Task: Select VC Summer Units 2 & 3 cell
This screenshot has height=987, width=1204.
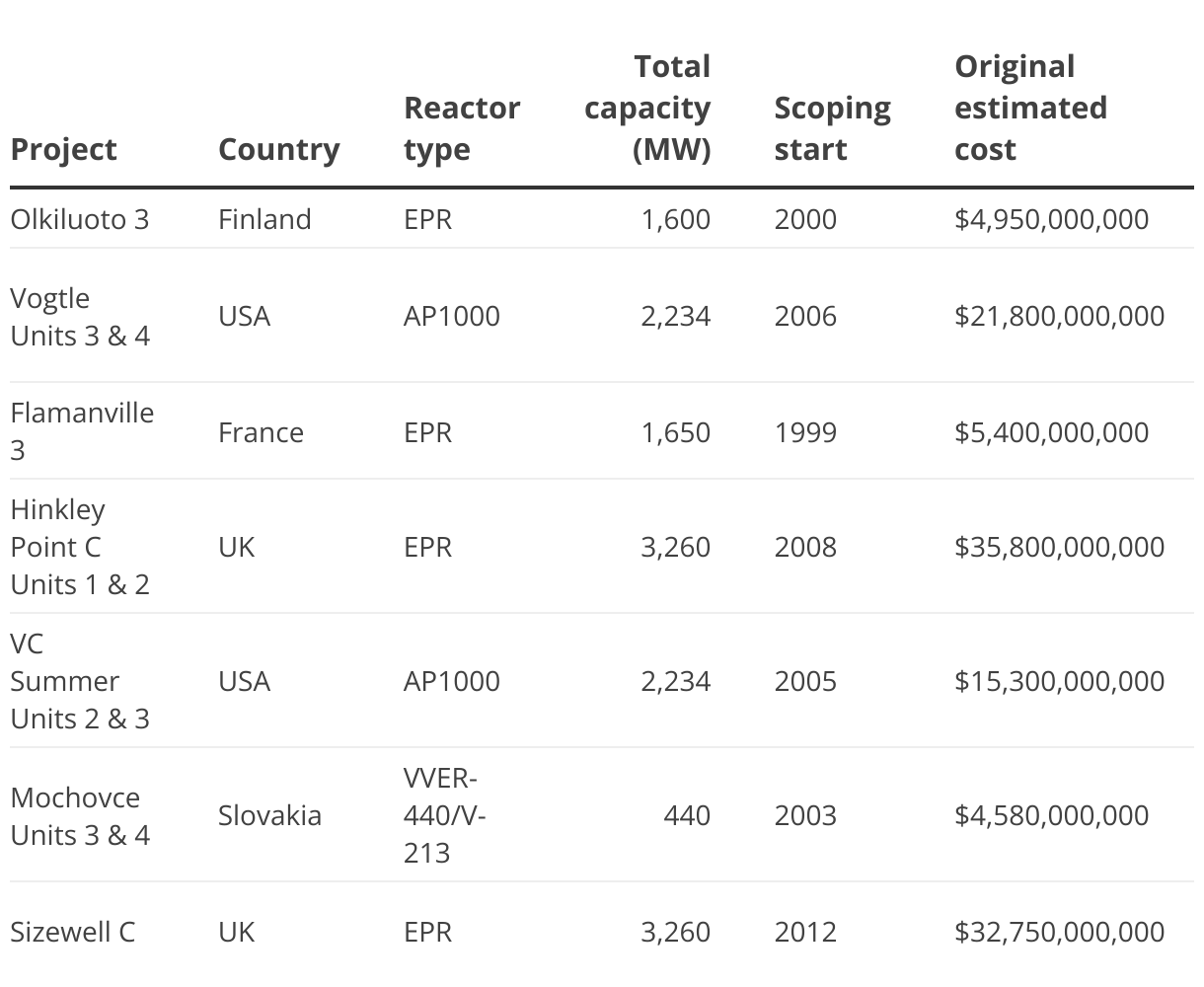Action: [80, 681]
